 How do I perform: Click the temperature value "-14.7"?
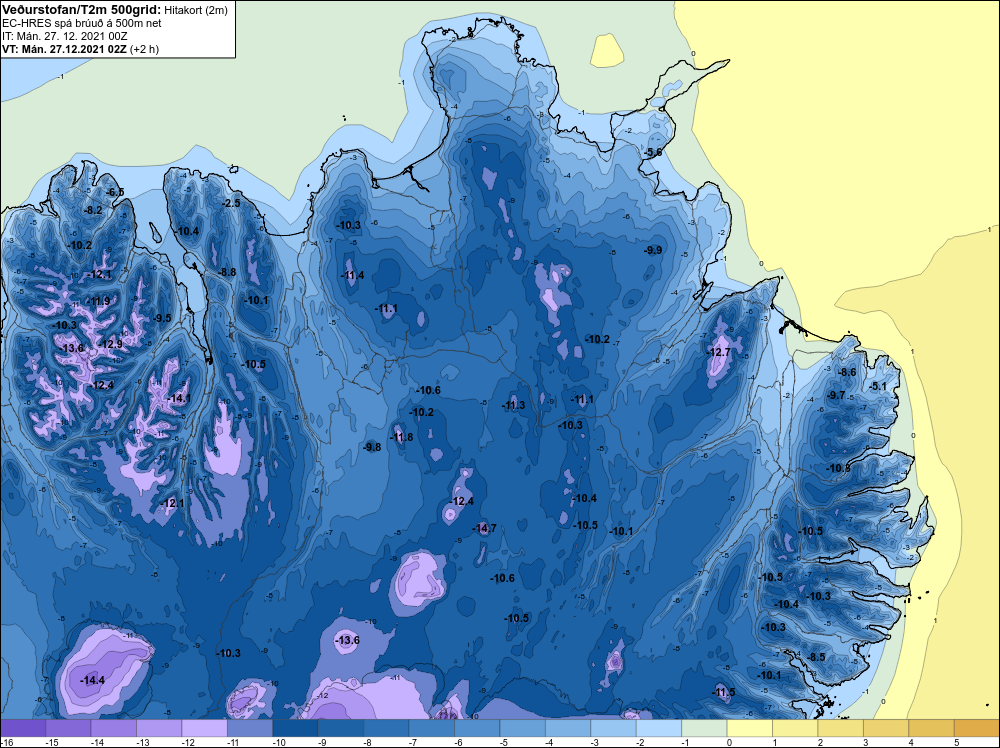(485, 528)
